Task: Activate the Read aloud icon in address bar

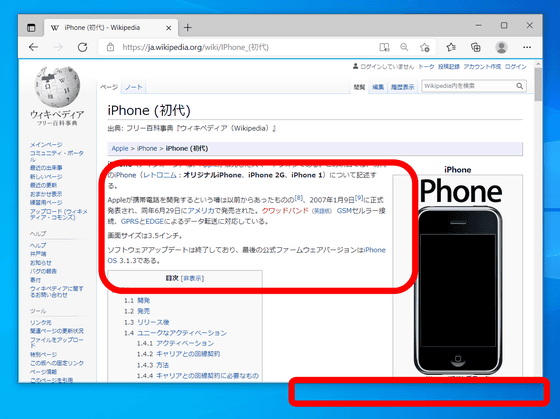Action: [384, 47]
